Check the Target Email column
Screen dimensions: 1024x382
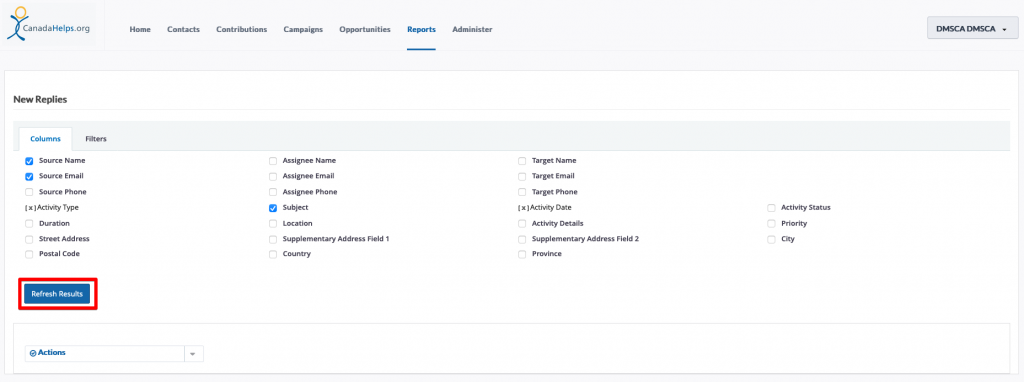click(522, 176)
